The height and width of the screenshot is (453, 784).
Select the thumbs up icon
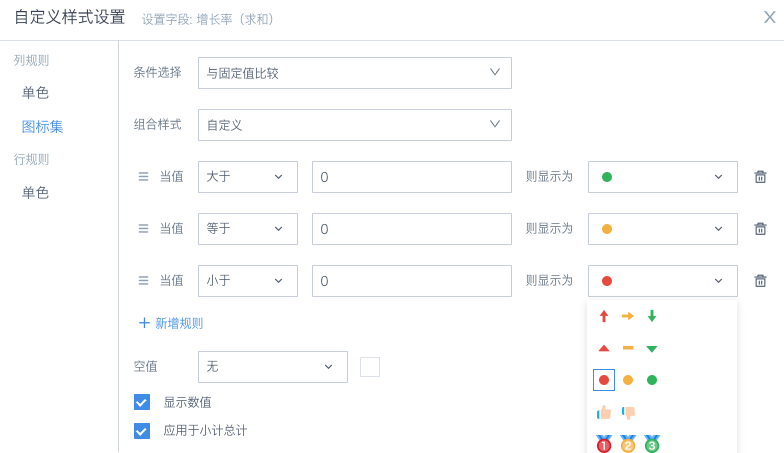[604, 411]
